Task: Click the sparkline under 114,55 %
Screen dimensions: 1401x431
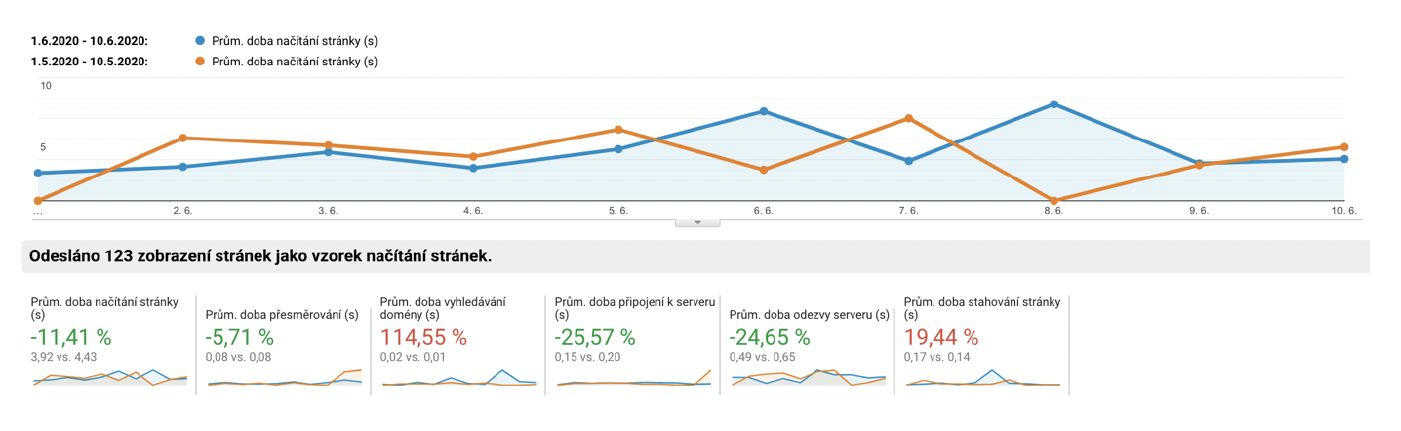Action: point(458,377)
